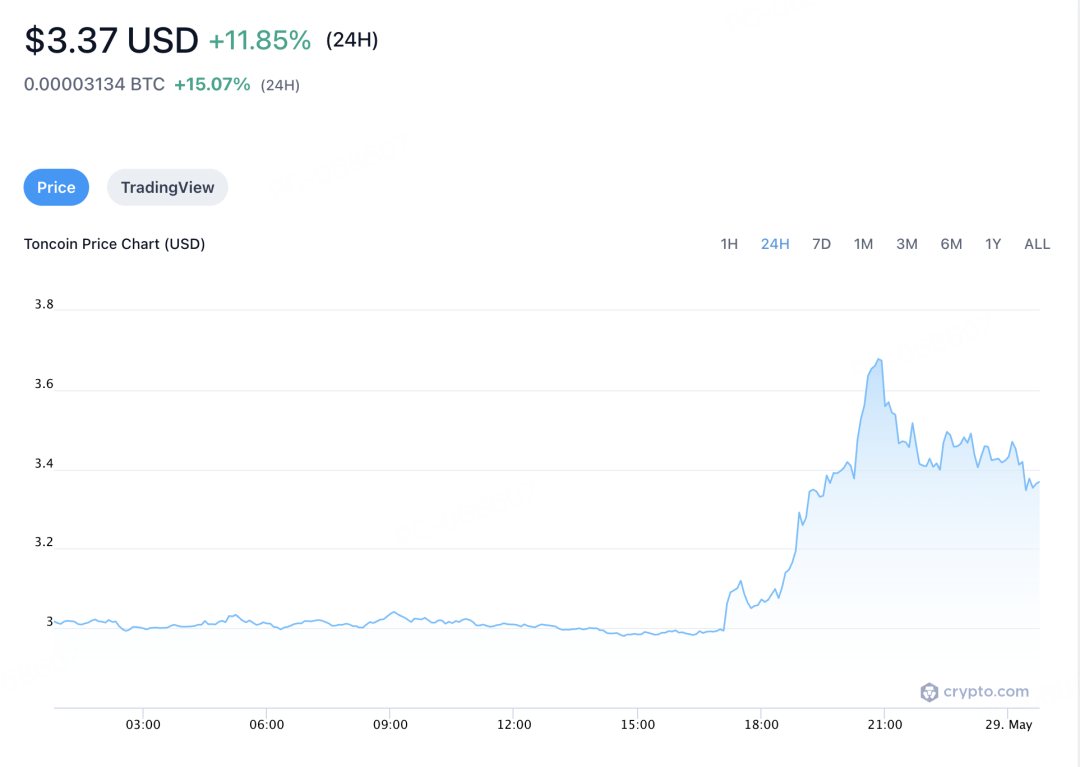Image resolution: width=1080 pixels, height=767 pixels.
Task: Click the 0.00003134 BTC price text
Action: pos(94,84)
